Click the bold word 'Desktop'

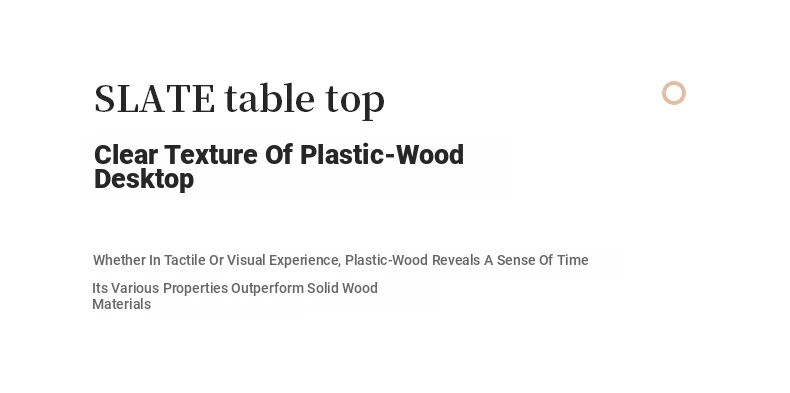144,179
